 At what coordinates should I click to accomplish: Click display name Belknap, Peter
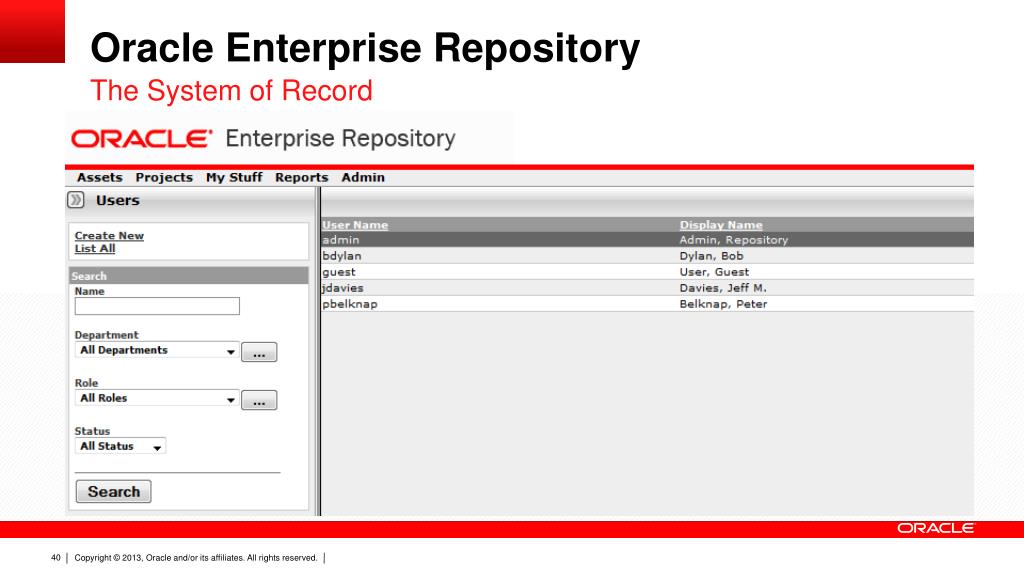723,304
